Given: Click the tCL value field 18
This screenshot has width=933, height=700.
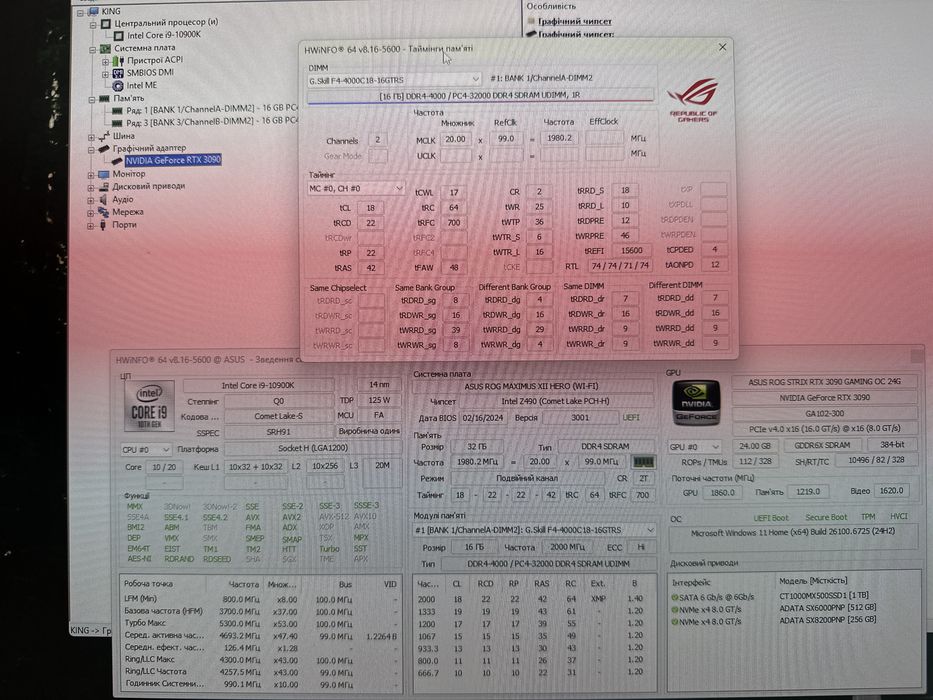Looking at the screenshot, I should point(370,208).
